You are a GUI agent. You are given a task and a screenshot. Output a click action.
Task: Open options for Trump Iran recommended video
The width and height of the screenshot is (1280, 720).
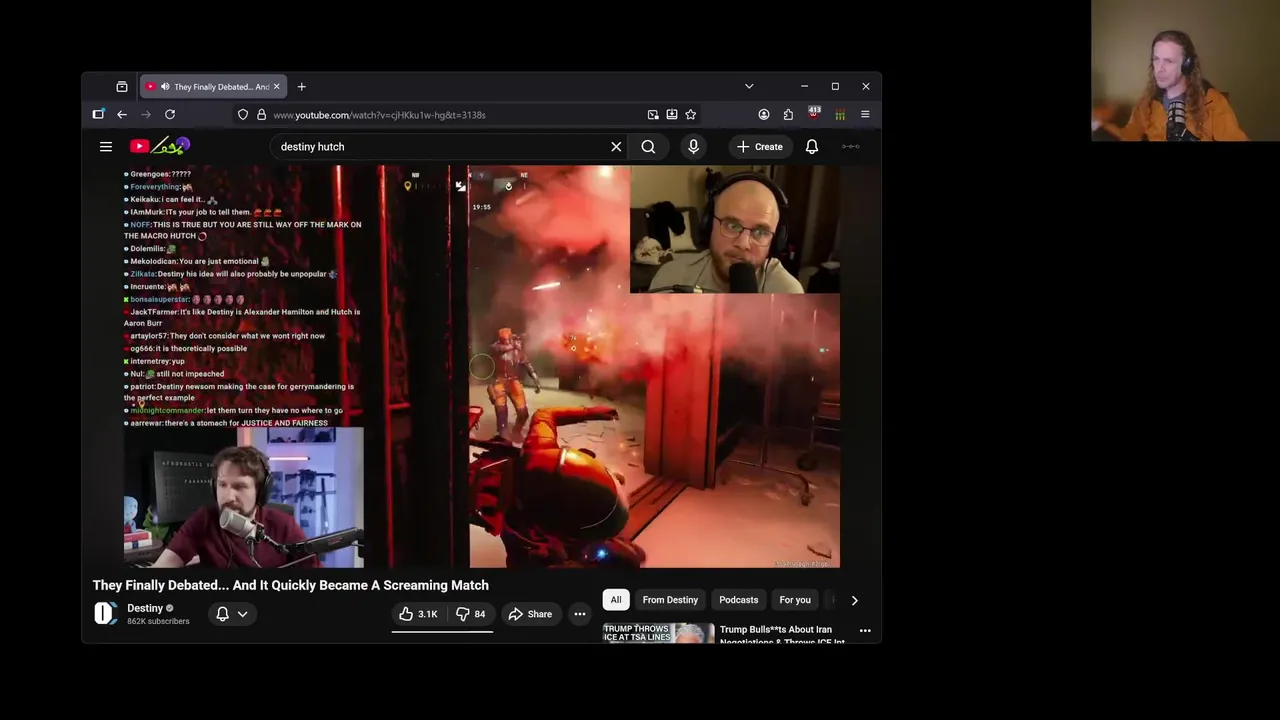pos(865,631)
